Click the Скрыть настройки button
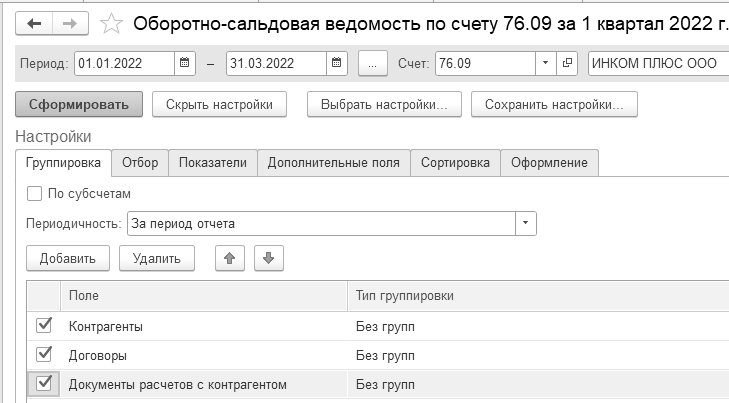Image resolution: width=729 pixels, height=403 pixels. (219, 103)
